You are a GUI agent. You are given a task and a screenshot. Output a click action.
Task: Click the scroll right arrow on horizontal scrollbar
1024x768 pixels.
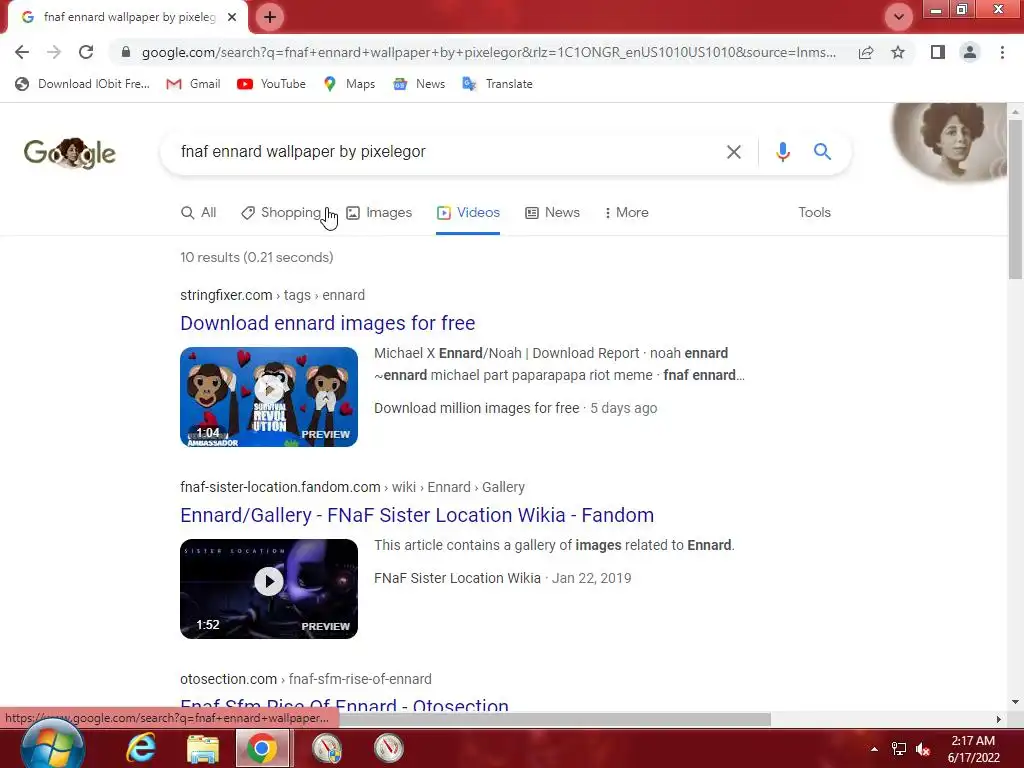click(999, 719)
